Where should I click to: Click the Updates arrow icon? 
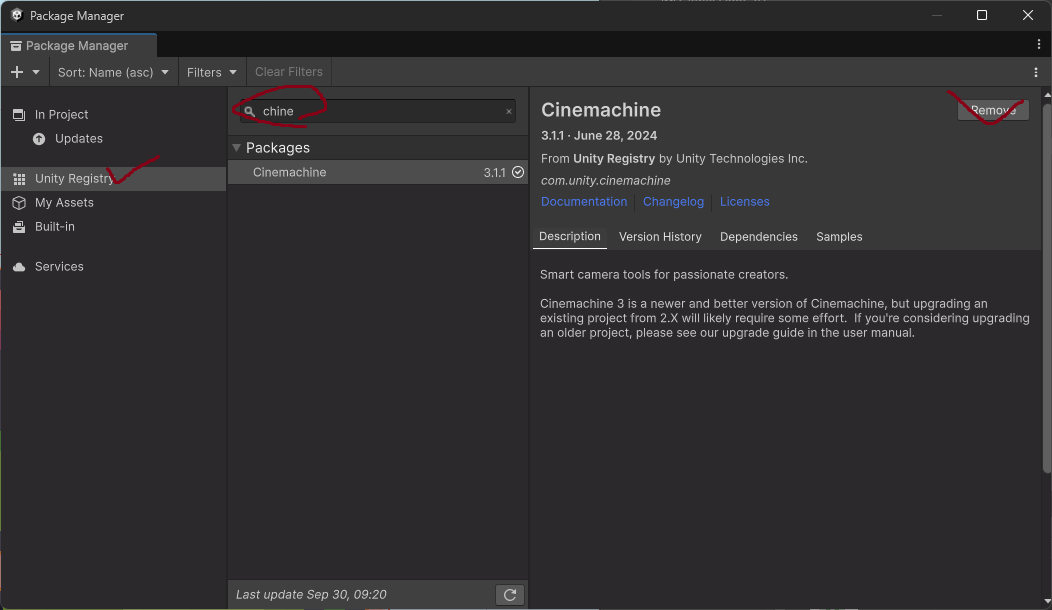[39, 139]
